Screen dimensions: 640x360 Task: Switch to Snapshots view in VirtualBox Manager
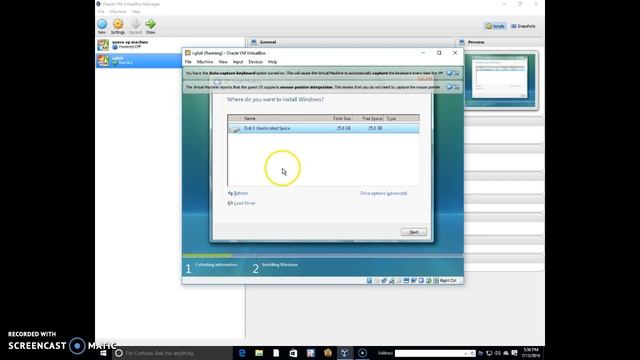[x=523, y=26]
